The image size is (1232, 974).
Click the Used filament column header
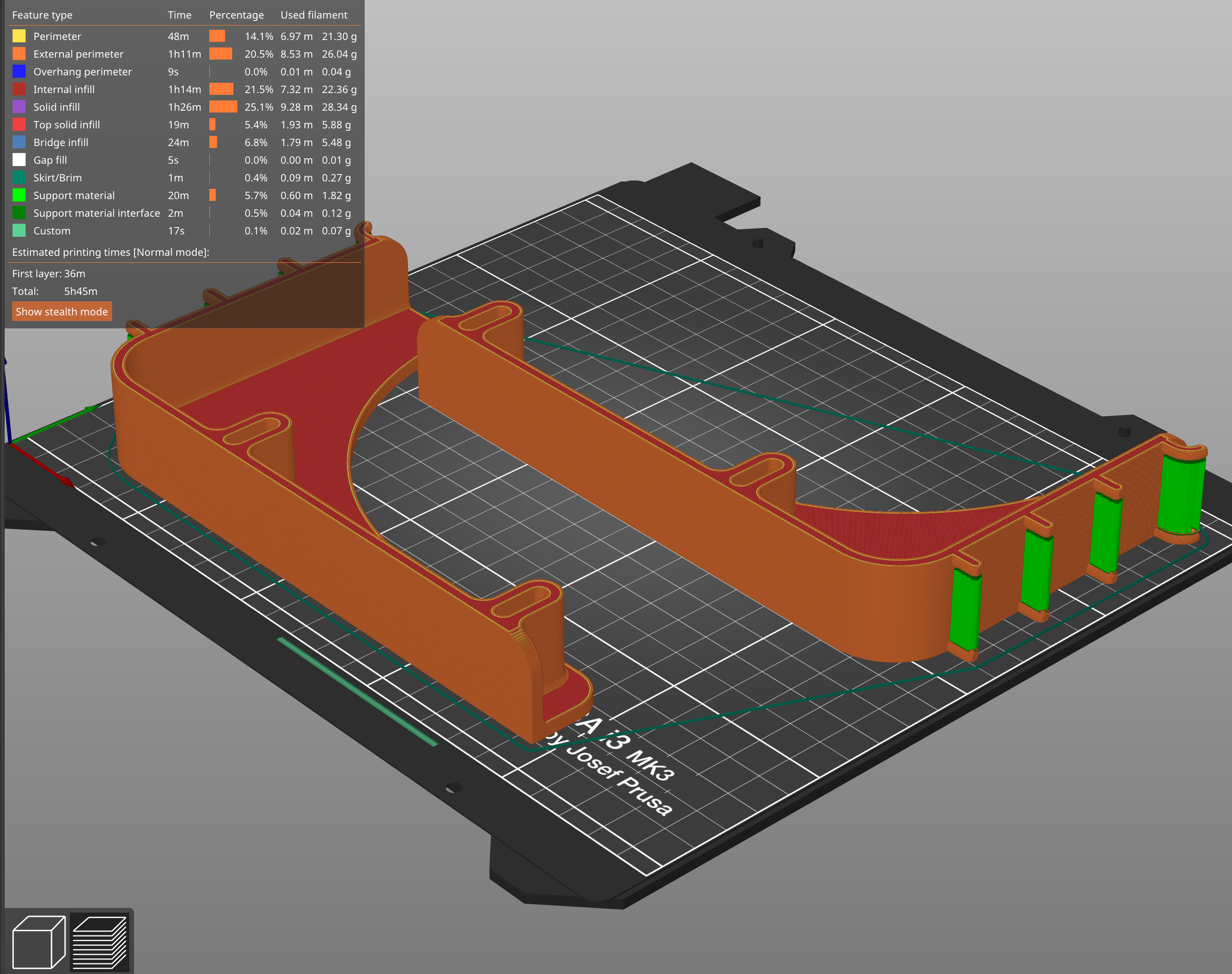point(314,15)
